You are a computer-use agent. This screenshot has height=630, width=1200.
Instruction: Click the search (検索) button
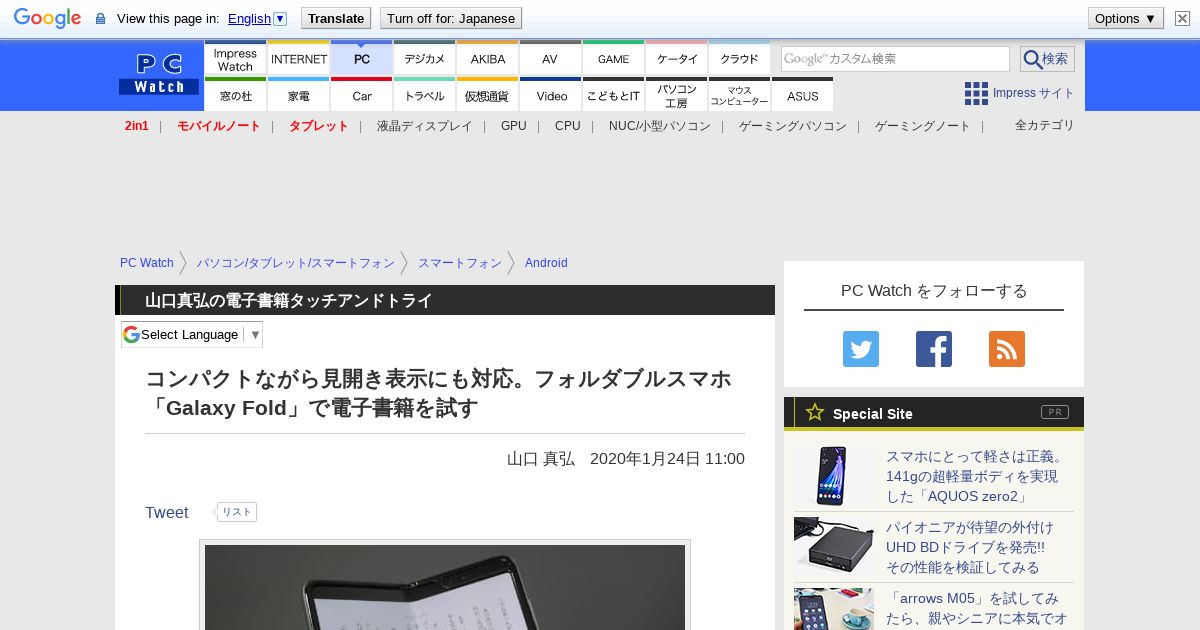coord(1047,59)
